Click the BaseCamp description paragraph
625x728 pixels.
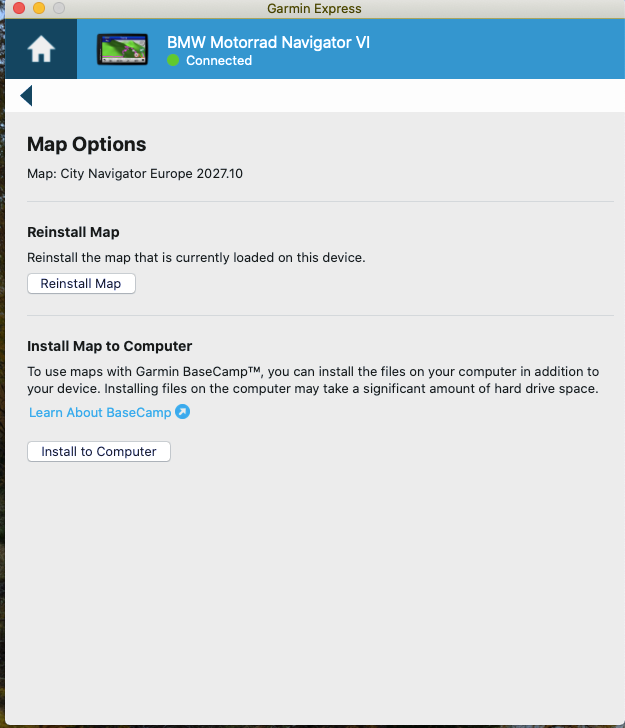pos(313,380)
